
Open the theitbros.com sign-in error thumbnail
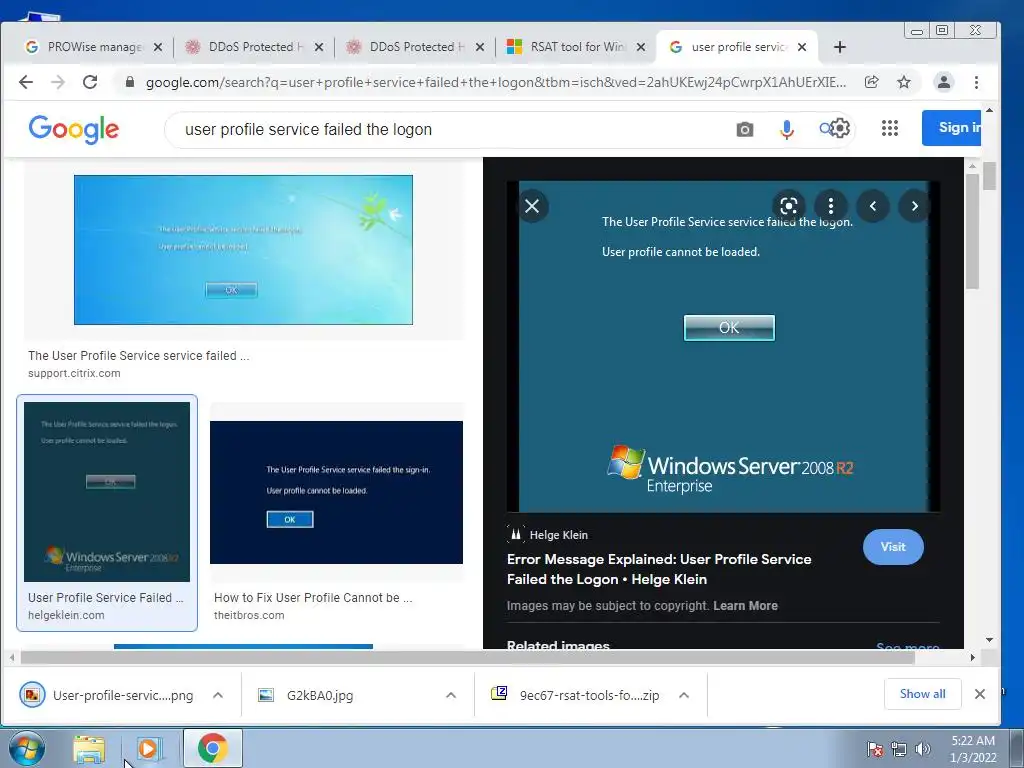tap(336, 492)
